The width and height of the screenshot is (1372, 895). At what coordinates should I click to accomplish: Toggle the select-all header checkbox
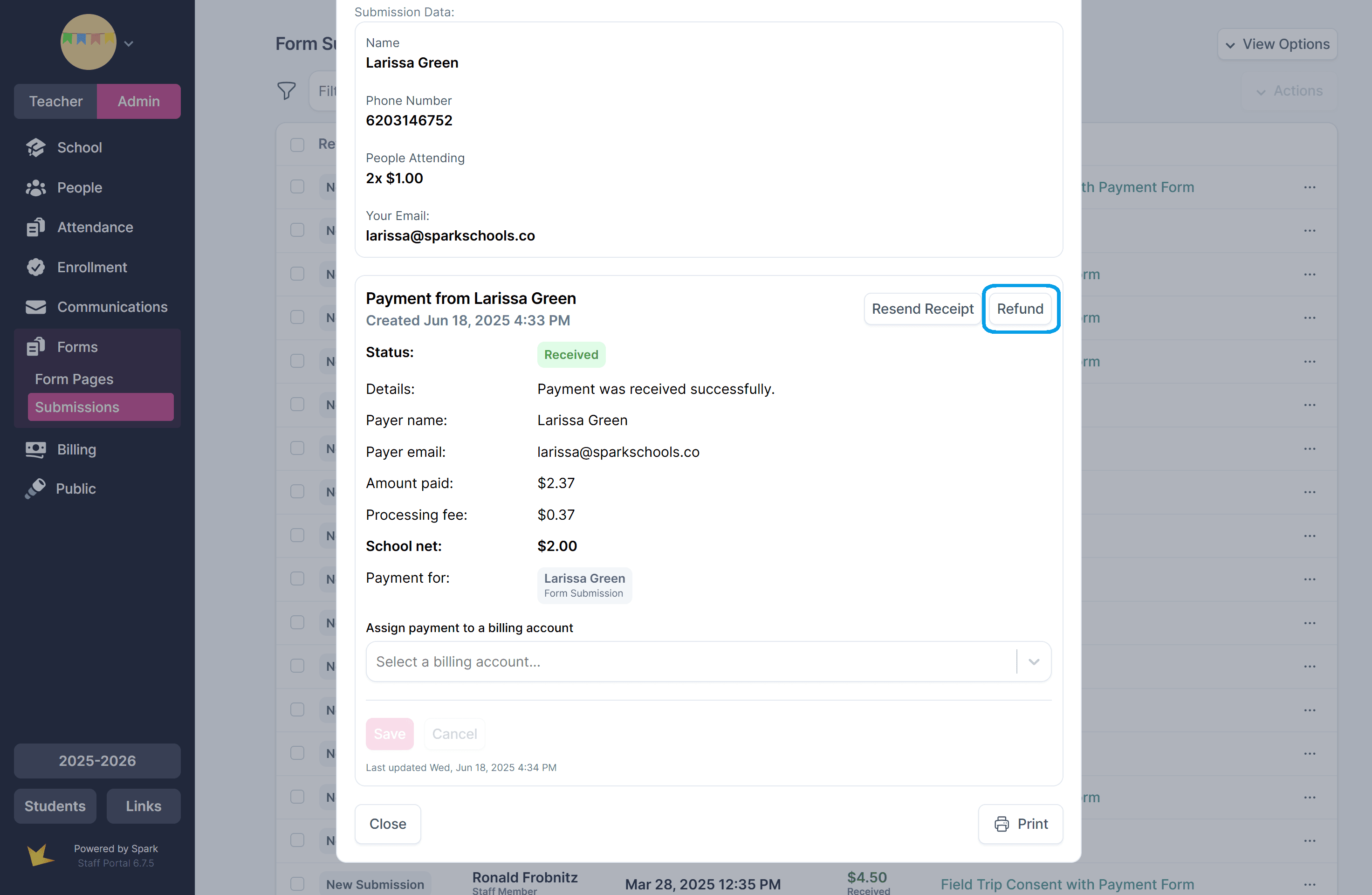[x=297, y=144]
